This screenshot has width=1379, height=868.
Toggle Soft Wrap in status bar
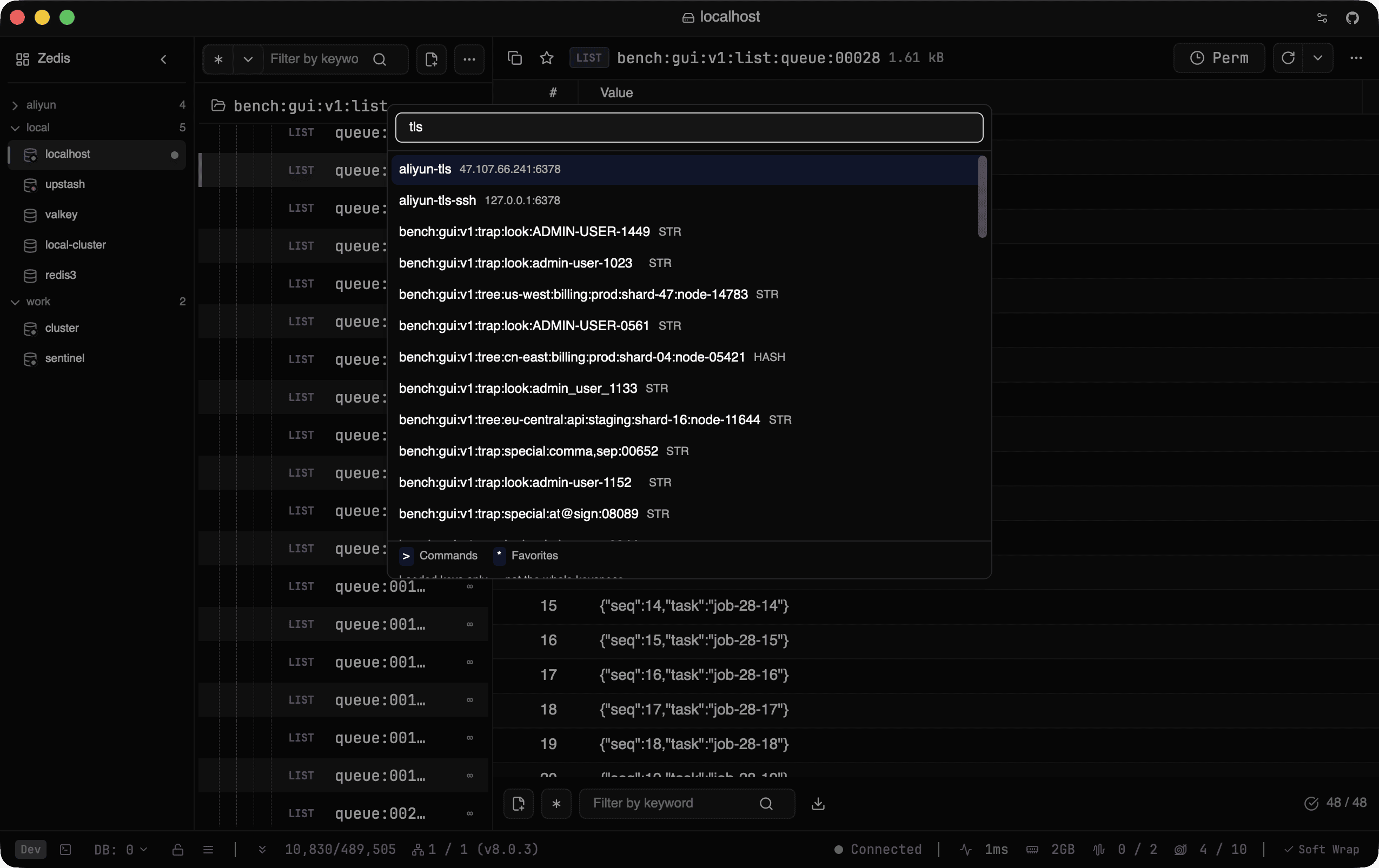[x=1322, y=850]
